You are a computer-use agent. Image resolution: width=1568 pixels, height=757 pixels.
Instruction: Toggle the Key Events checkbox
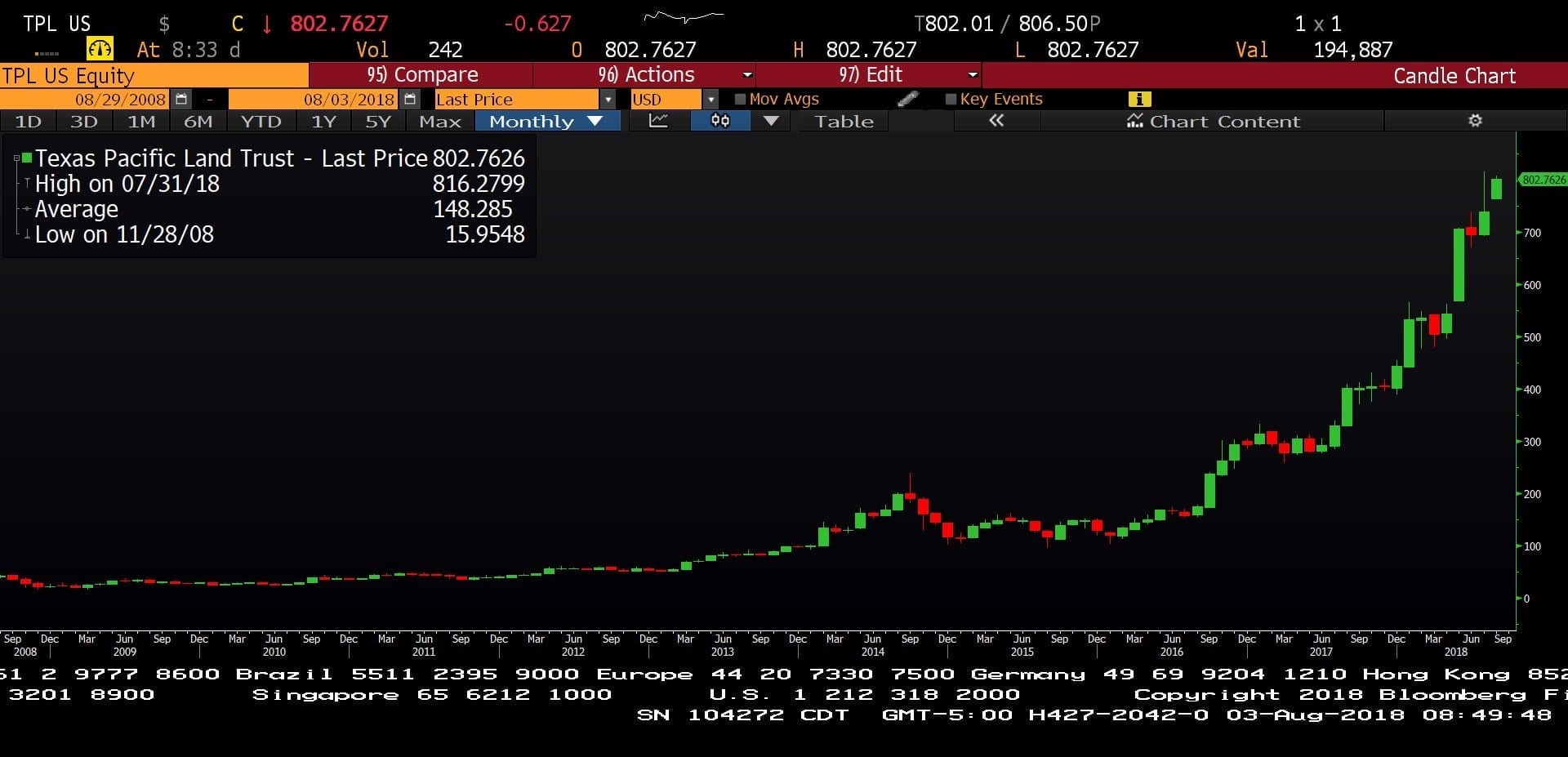(951, 99)
